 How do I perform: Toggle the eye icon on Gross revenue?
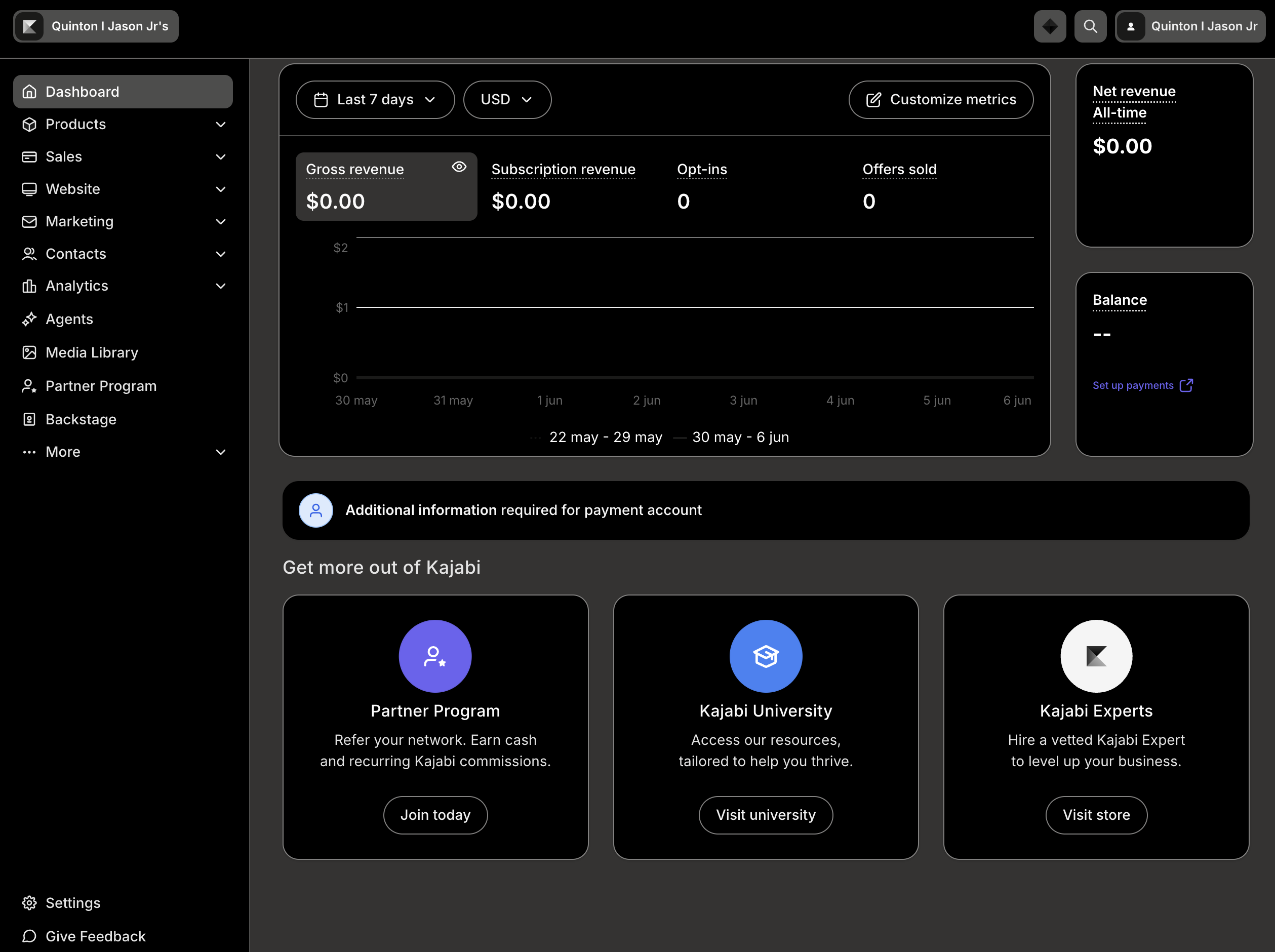coord(459,167)
